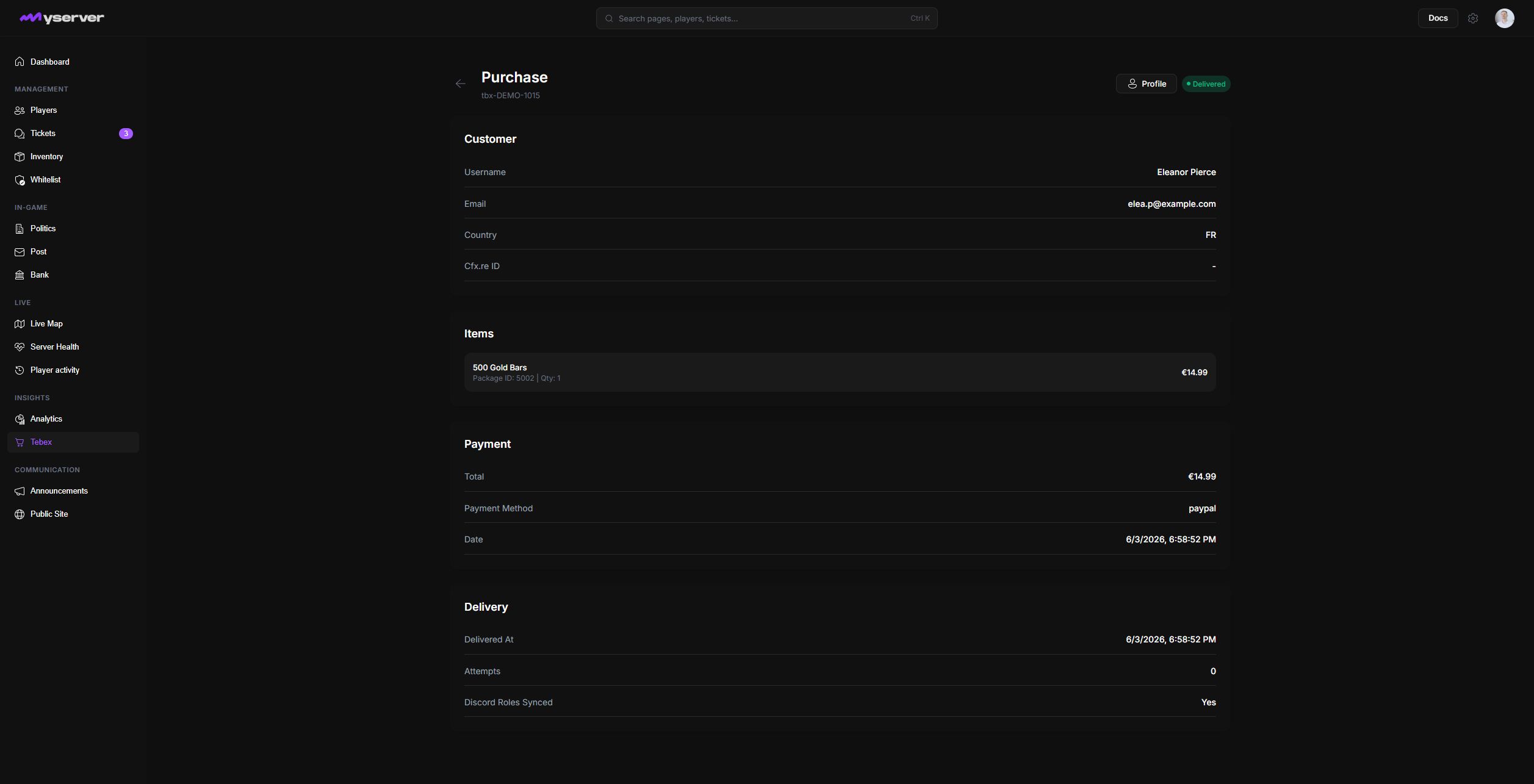The image size is (1534, 784).
Task: Click the Politics document icon
Action: [x=20, y=229]
